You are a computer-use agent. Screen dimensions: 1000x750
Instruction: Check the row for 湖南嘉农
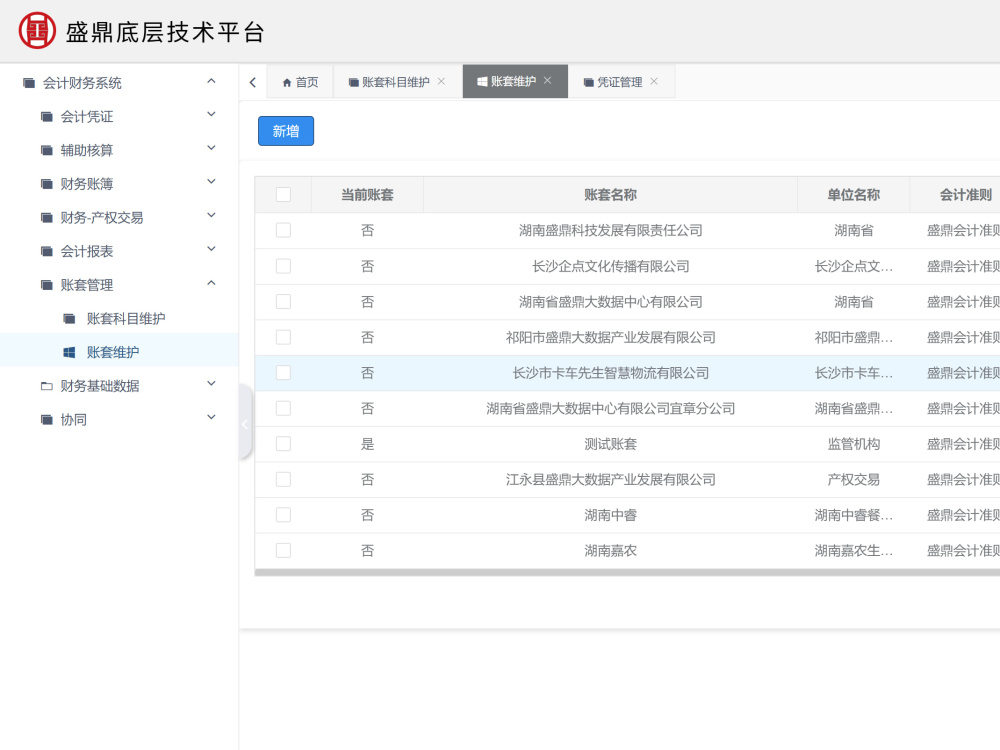pyautogui.click(x=283, y=551)
